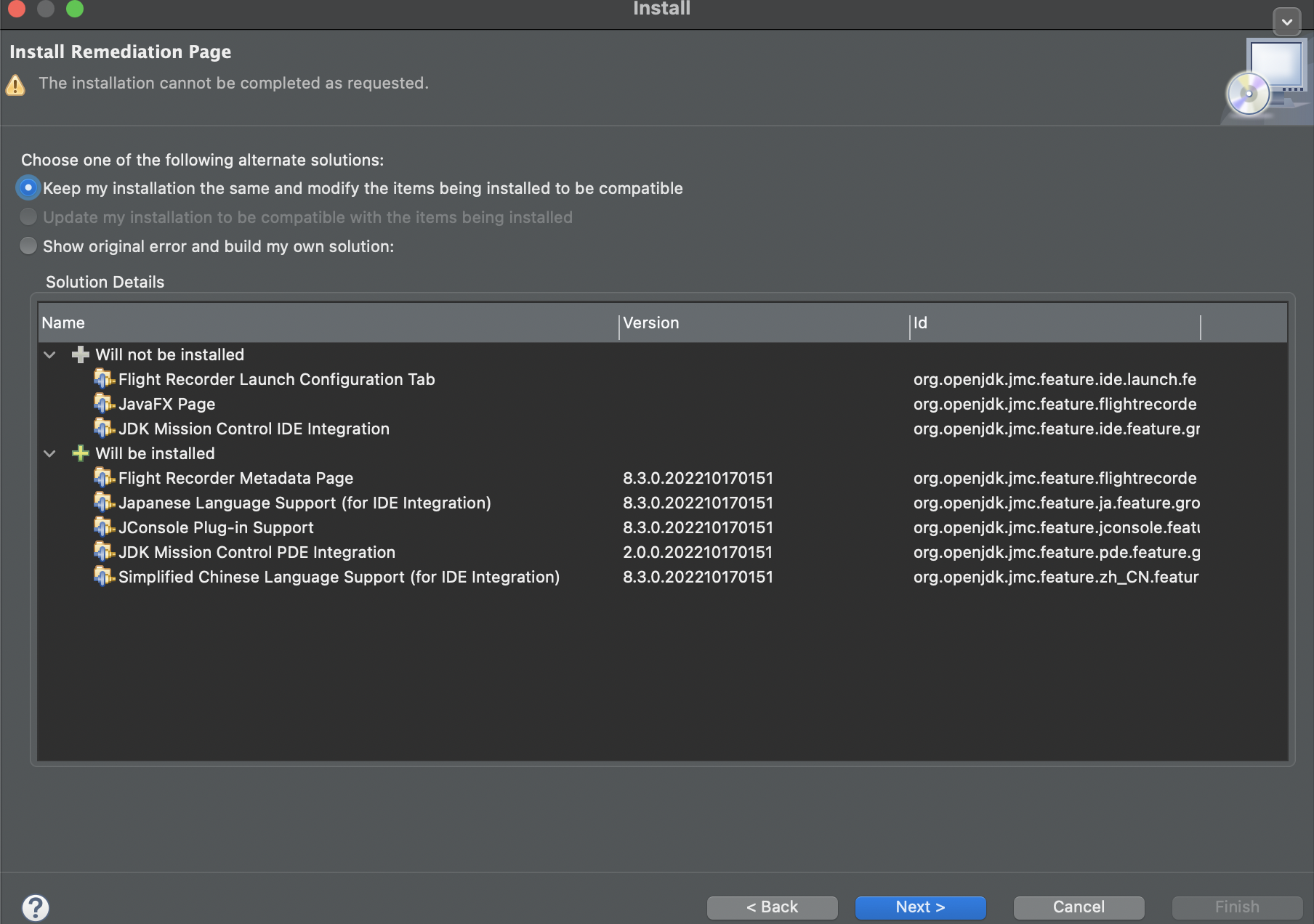
Task: Select Update my installation to be compatible
Action: (x=28, y=217)
